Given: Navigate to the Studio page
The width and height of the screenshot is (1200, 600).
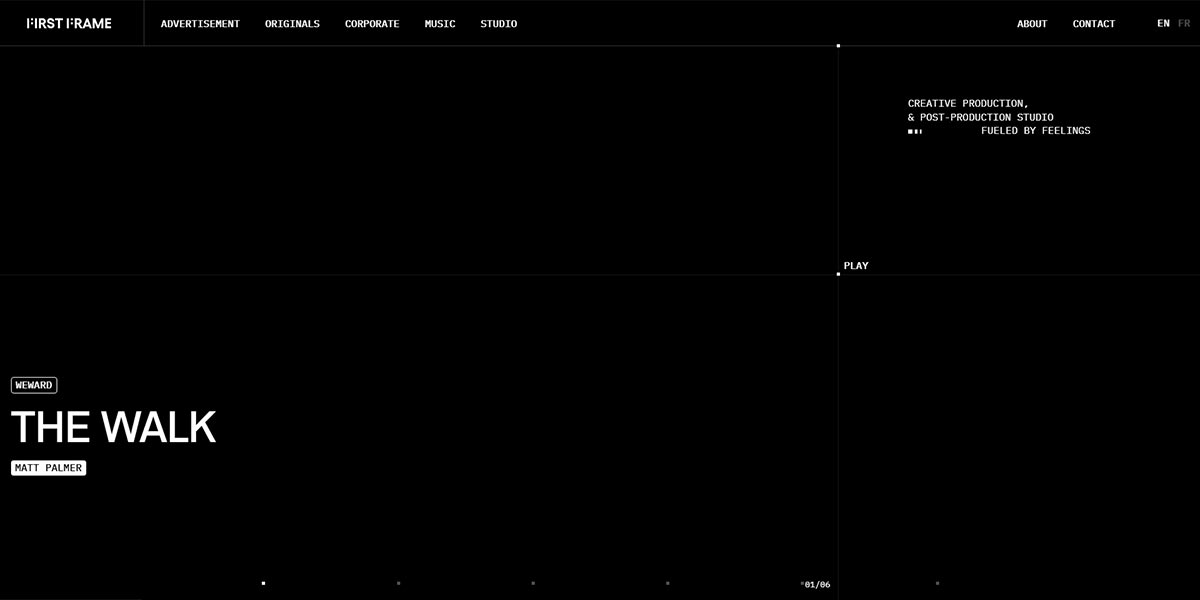Looking at the screenshot, I should [x=498, y=24].
